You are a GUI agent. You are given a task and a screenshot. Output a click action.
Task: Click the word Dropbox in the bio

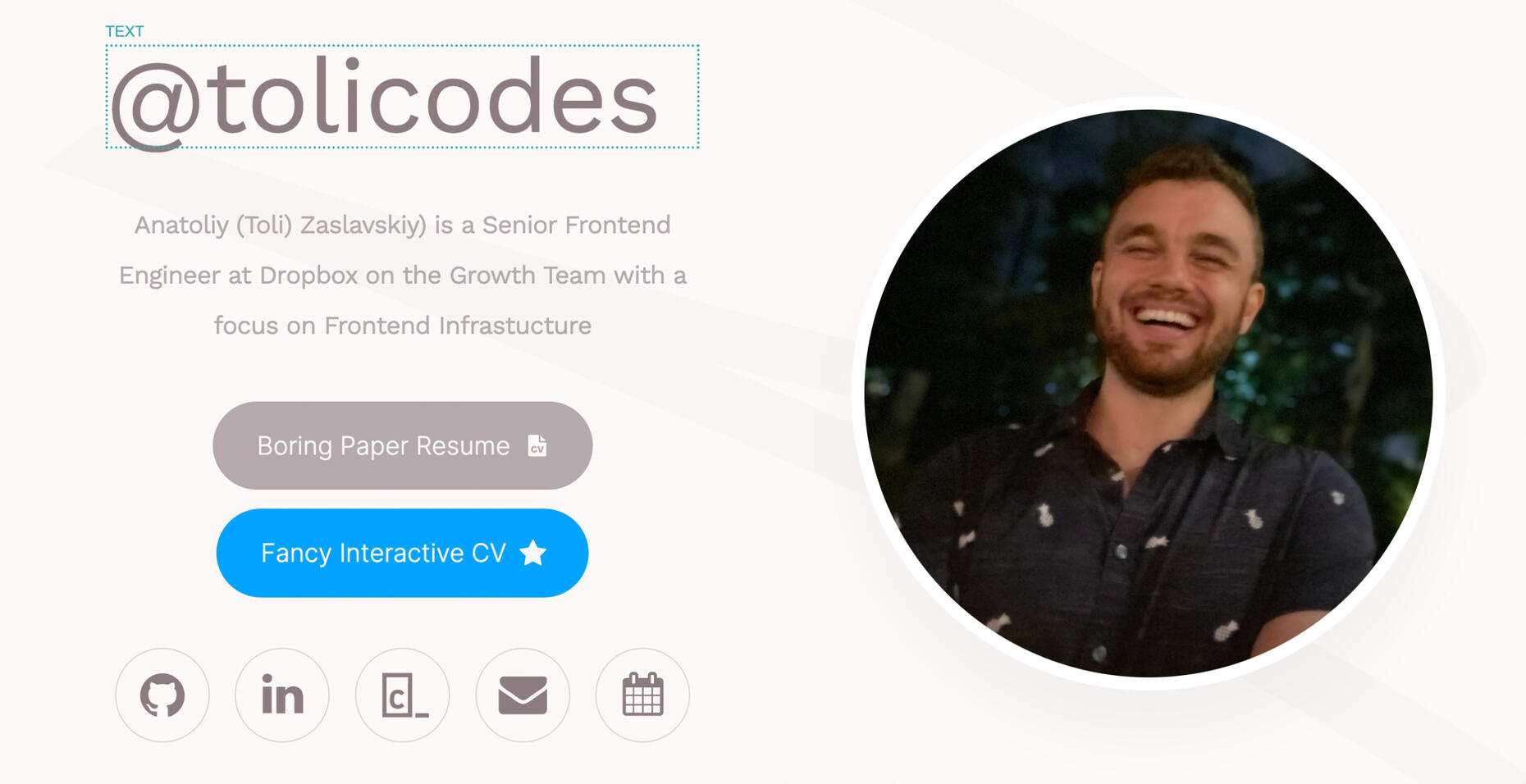coord(308,276)
